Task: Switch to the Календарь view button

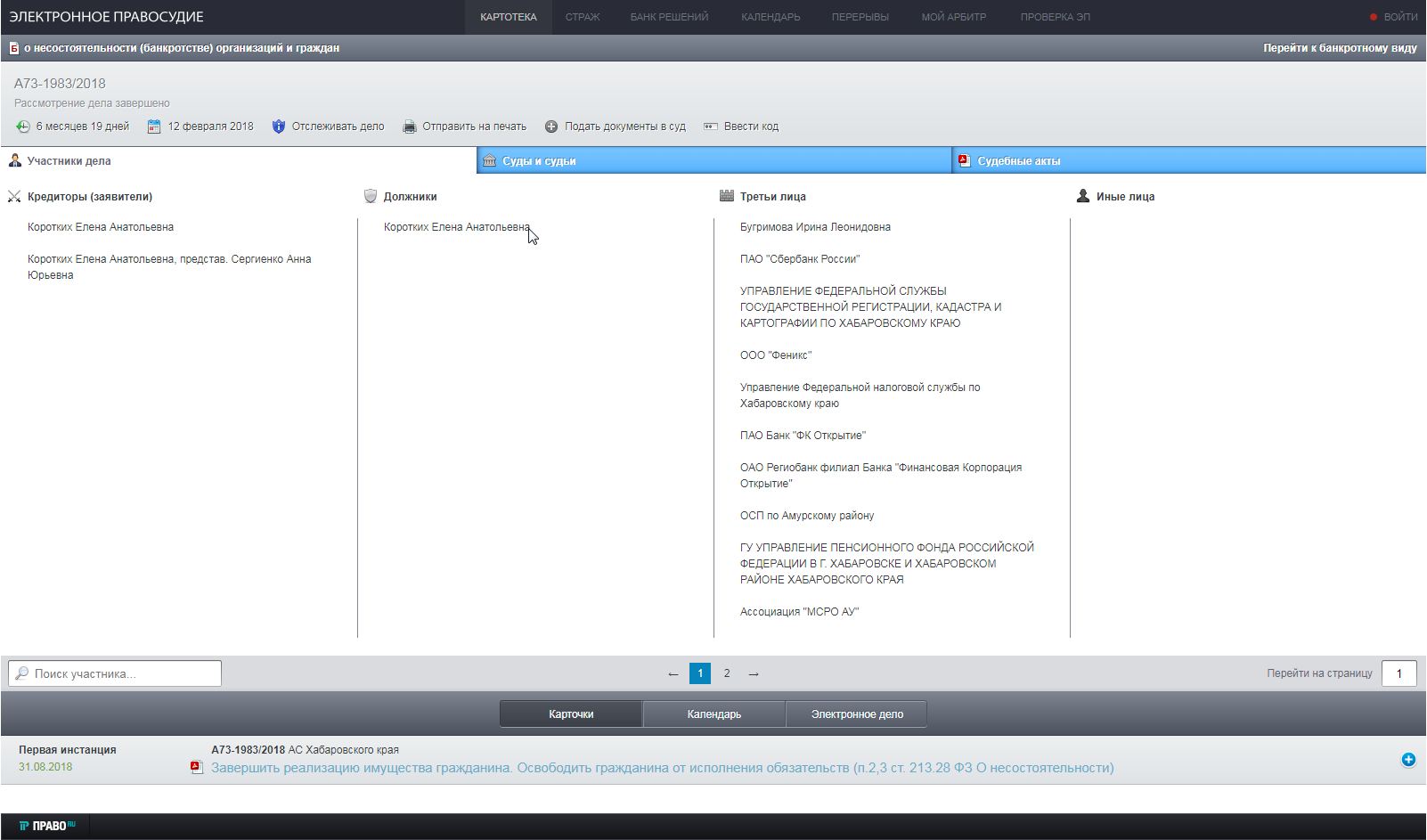Action: pyautogui.click(x=713, y=714)
